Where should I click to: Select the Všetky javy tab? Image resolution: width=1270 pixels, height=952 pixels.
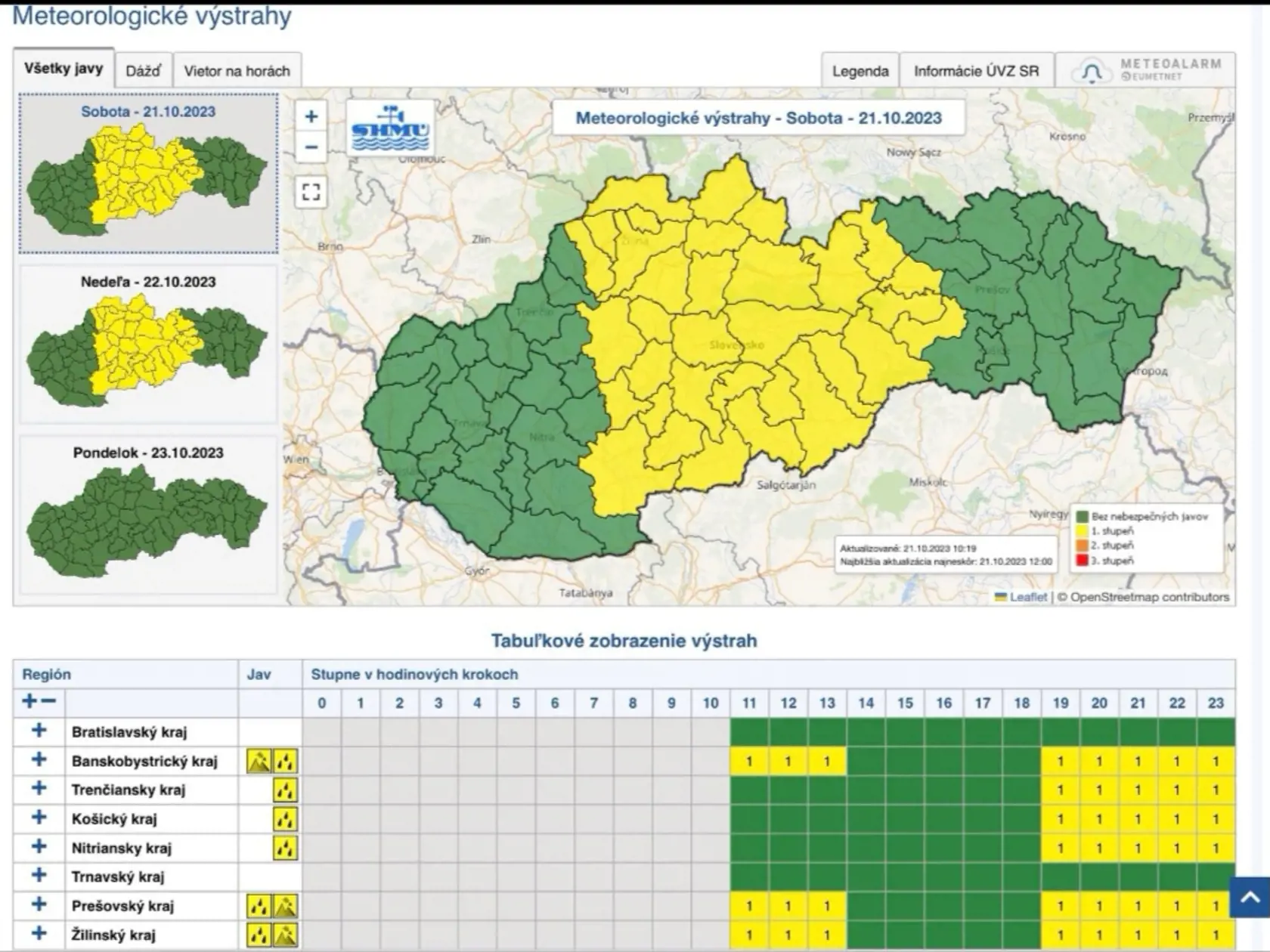63,69
